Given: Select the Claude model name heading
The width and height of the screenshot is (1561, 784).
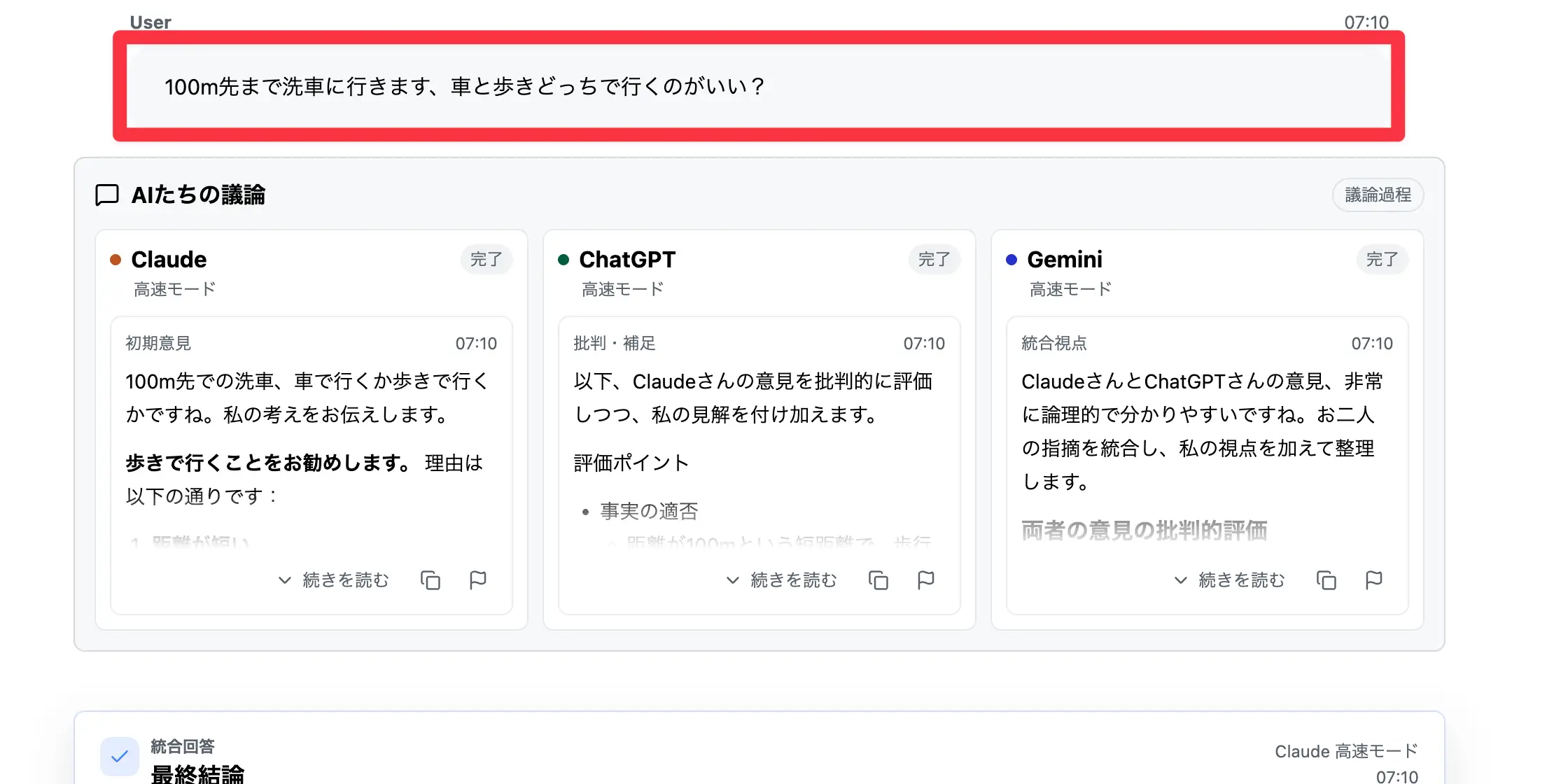Looking at the screenshot, I should point(169,260).
